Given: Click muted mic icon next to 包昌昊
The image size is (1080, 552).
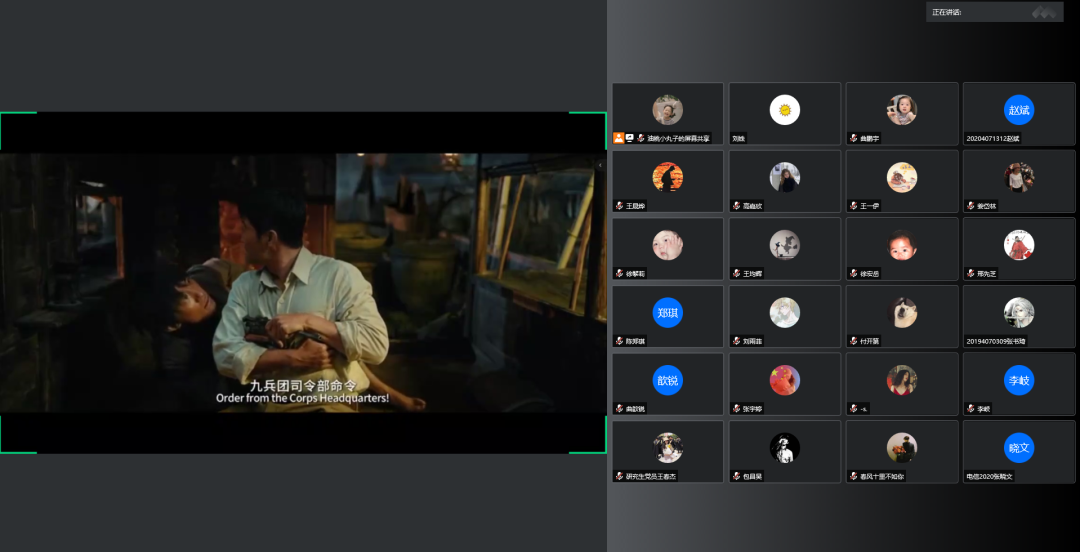Looking at the screenshot, I should 736,476.
